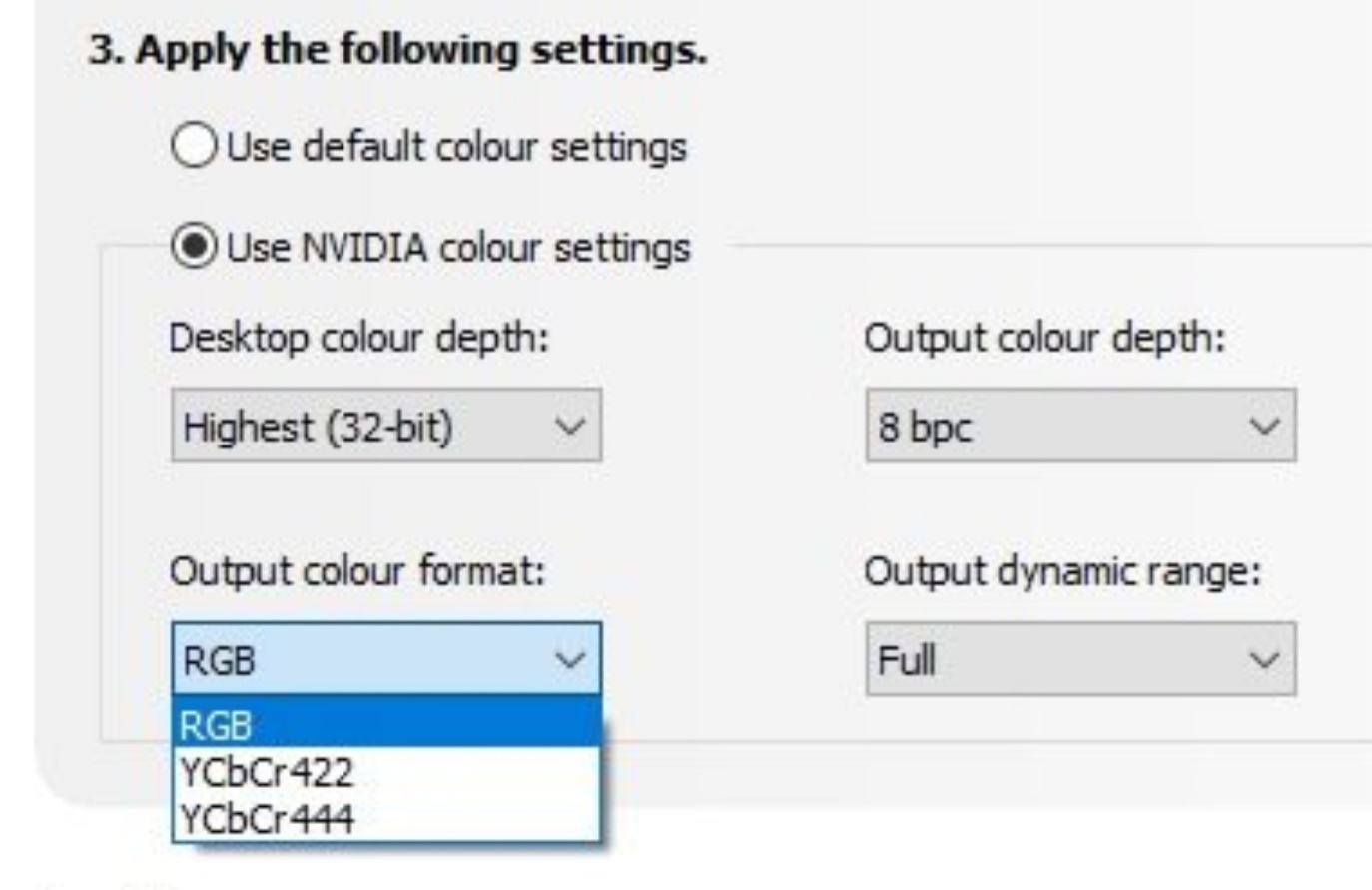The image size is (1372, 890).
Task: Click the chevron arrow beside Highest (32-bit)
Action: pos(569,427)
